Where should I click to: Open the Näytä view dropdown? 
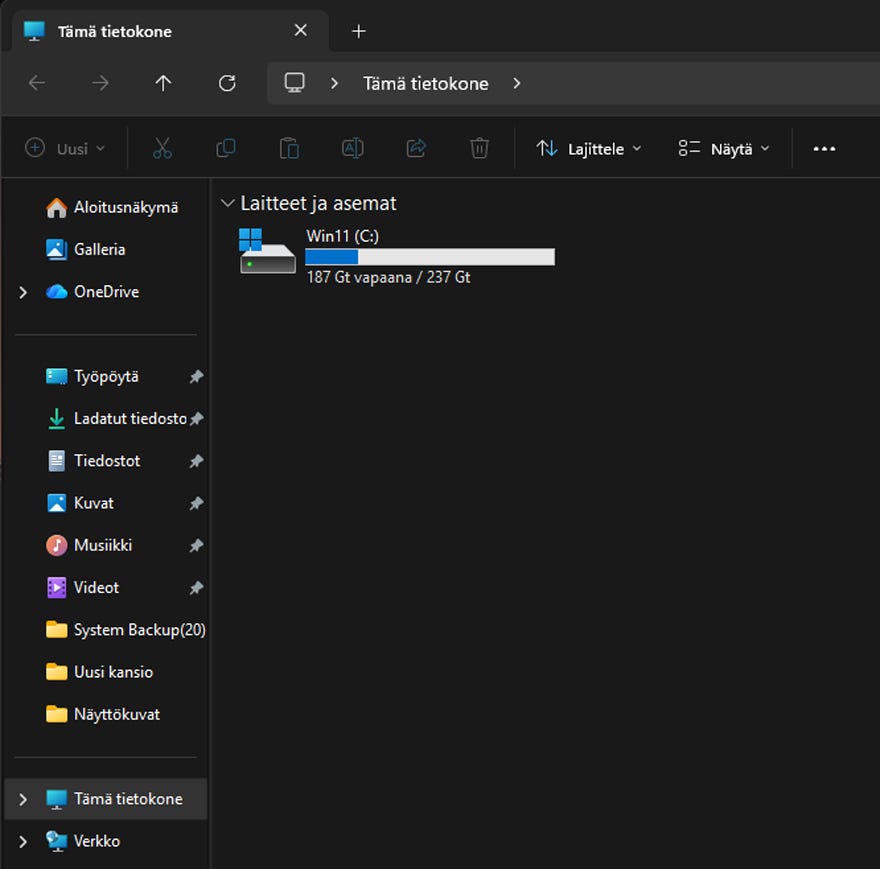pyautogui.click(x=724, y=149)
